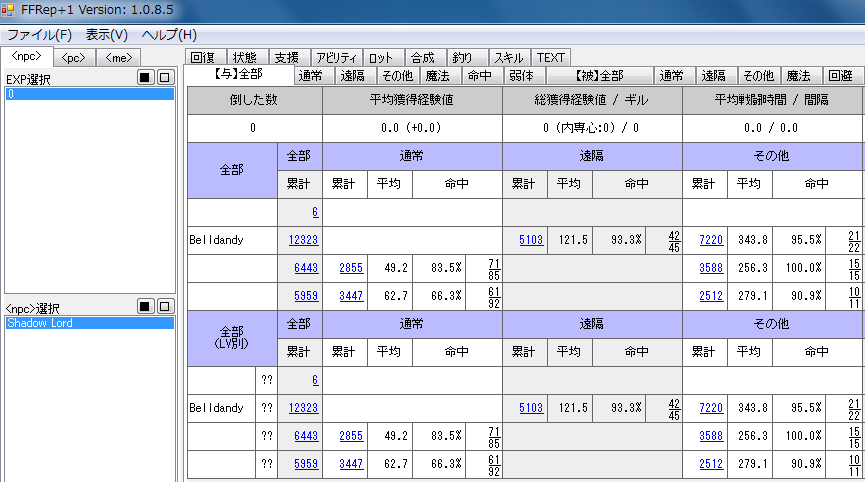The height and width of the screenshot is (482, 865).
Task: Open the ファイル(F) menu
Action: pos(39,34)
